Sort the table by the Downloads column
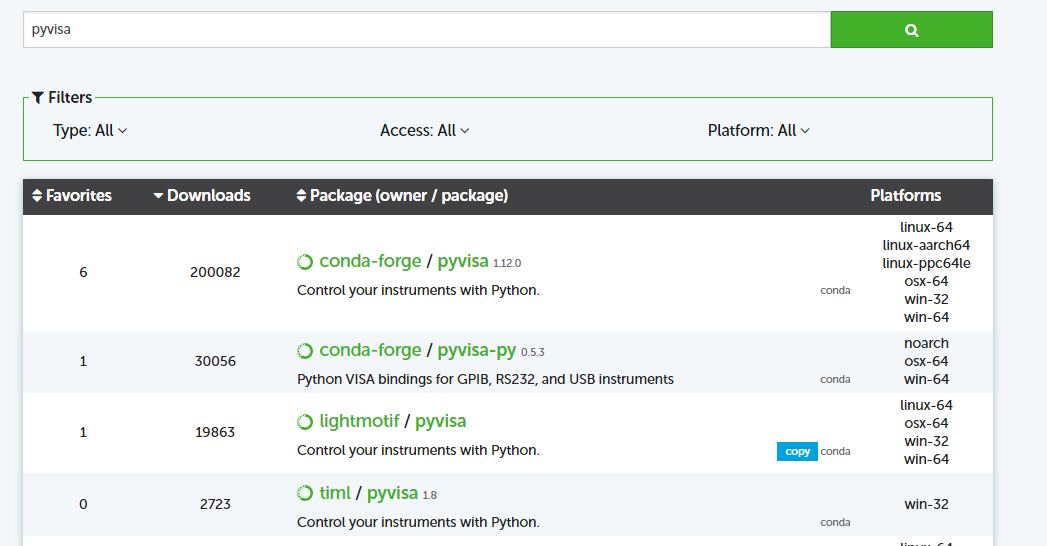 click(208, 196)
